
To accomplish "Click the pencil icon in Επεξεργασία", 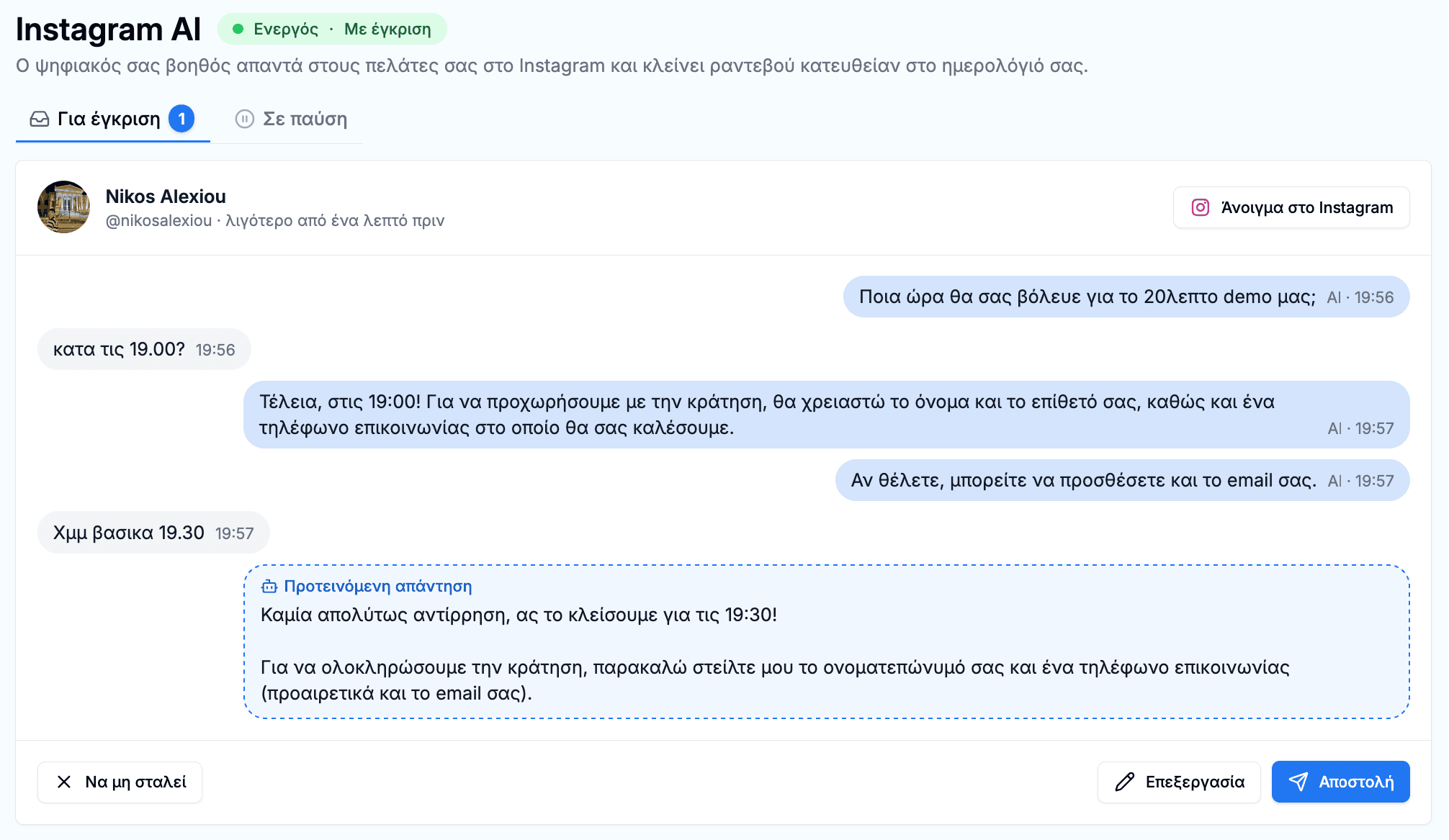I will point(1125,782).
